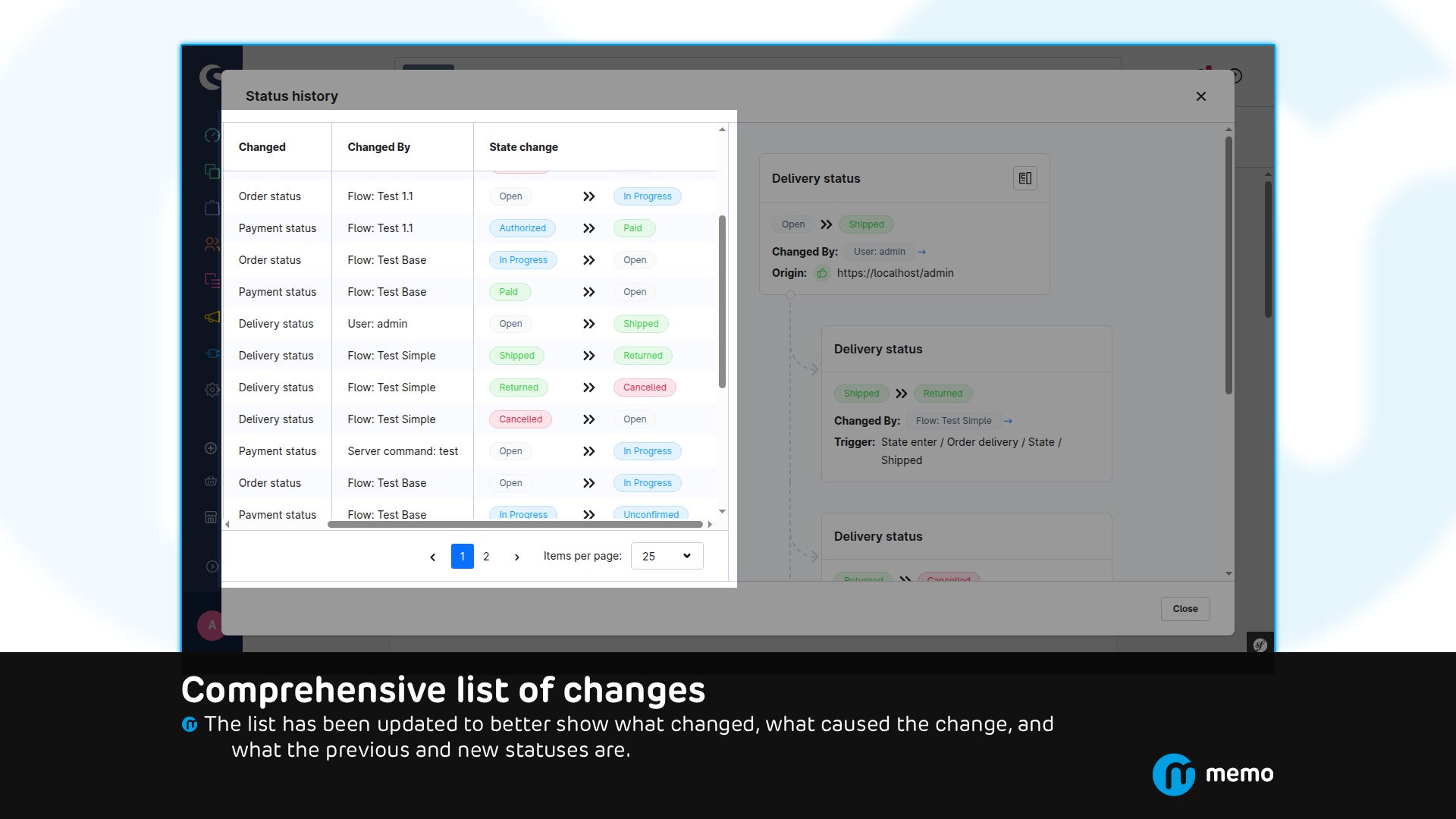Click the 'Returned' badge in the Shipped to Returned row

643,356
